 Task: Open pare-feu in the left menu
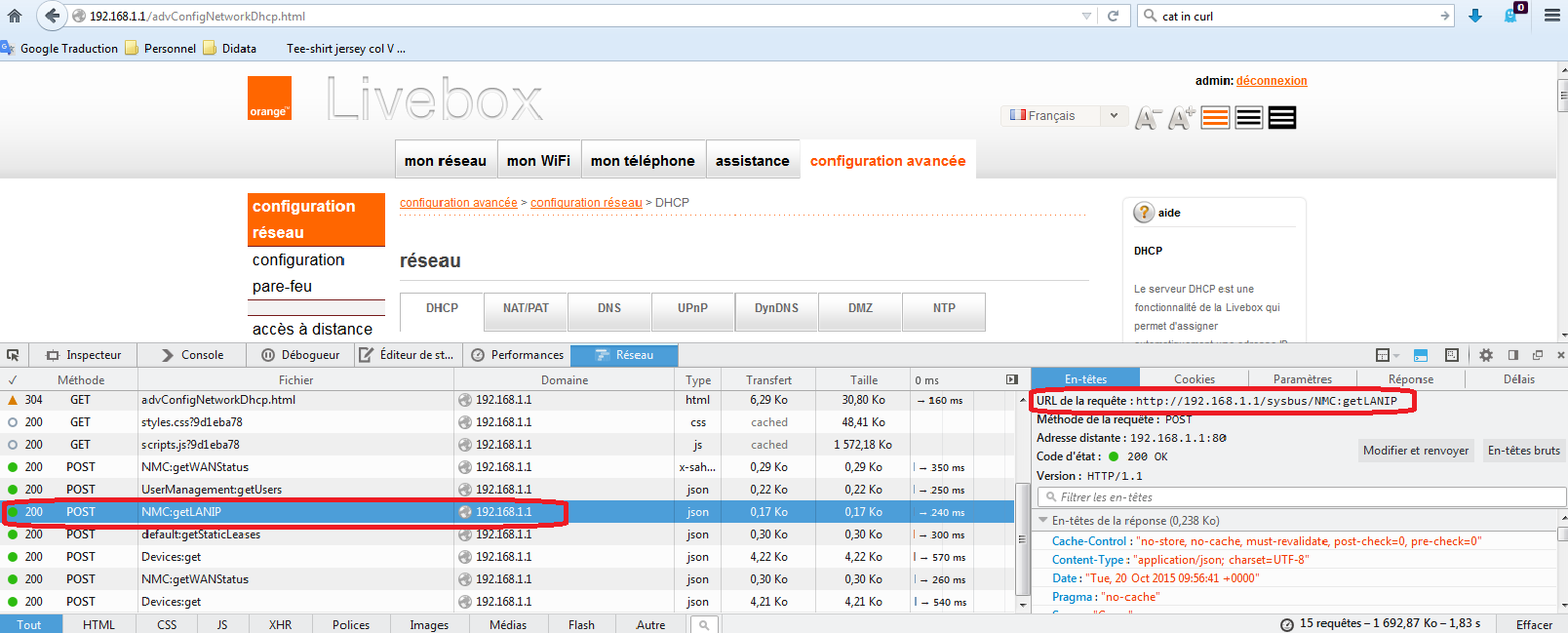click(282, 287)
